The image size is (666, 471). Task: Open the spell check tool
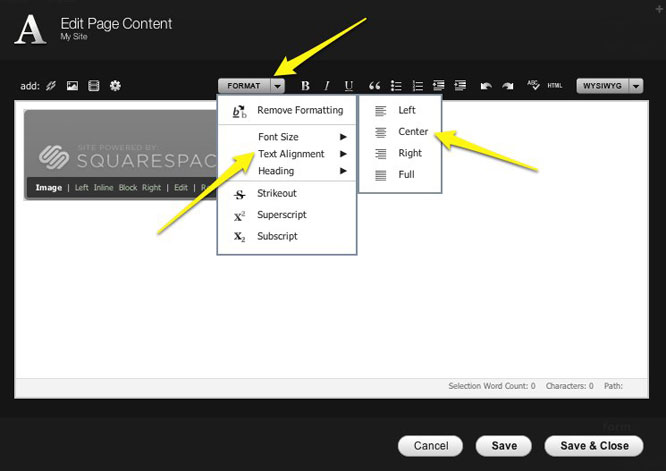pyautogui.click(x=533, y=86)
